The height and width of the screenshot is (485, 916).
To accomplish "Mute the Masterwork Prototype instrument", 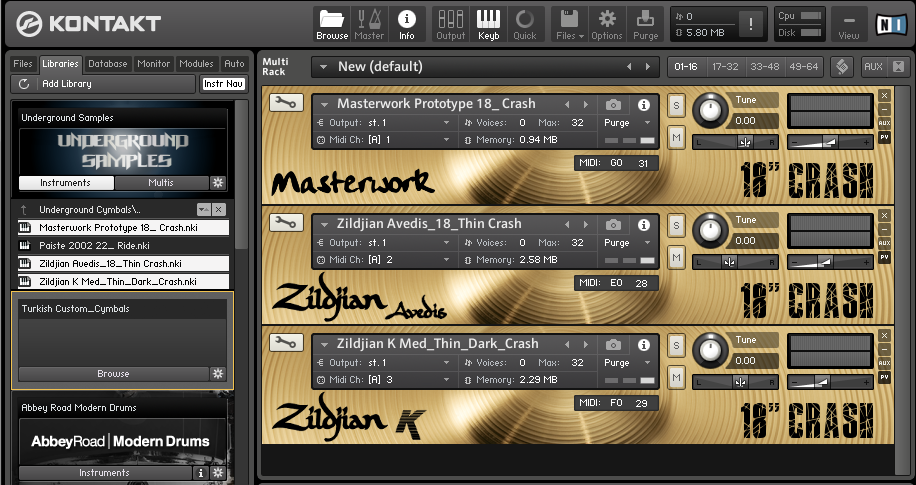I will [676, 138].
